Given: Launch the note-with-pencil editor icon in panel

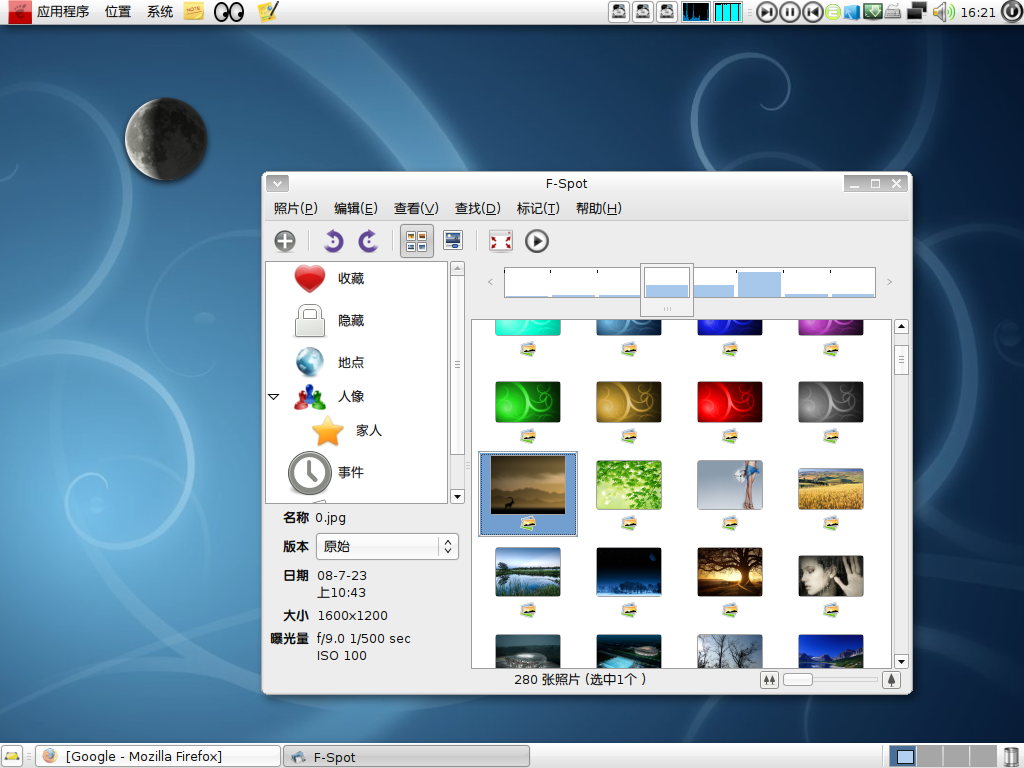Looking at the screenshot, I should [x=268, y=12].
